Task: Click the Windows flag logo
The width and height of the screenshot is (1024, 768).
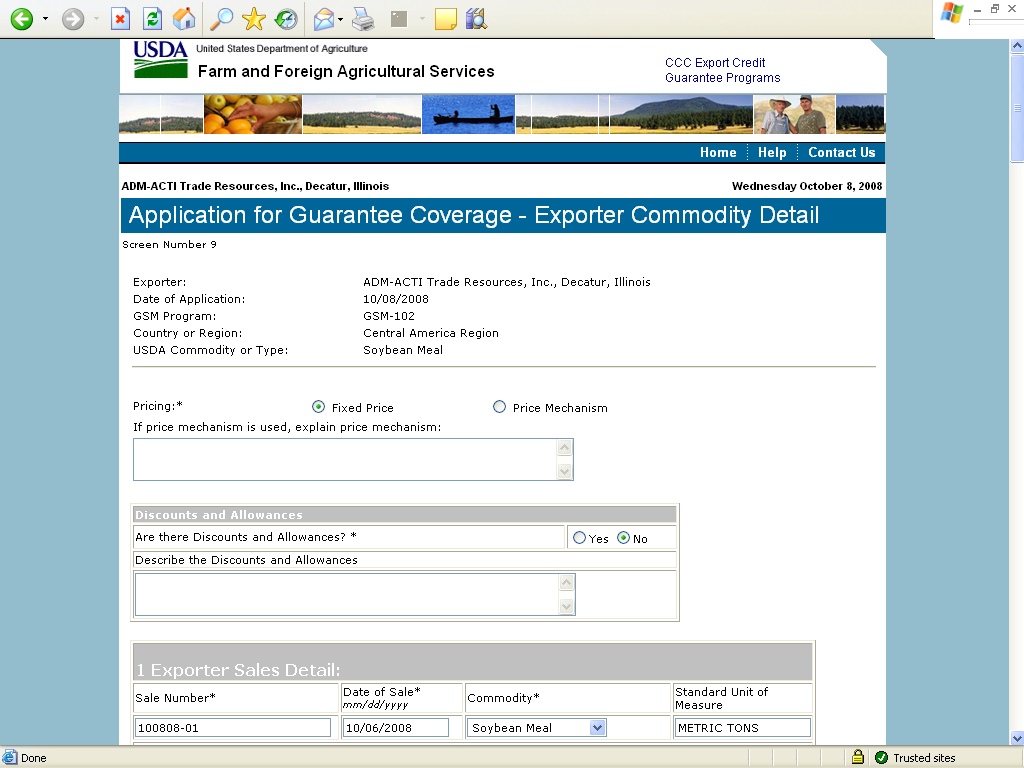Action: (952, 13)
